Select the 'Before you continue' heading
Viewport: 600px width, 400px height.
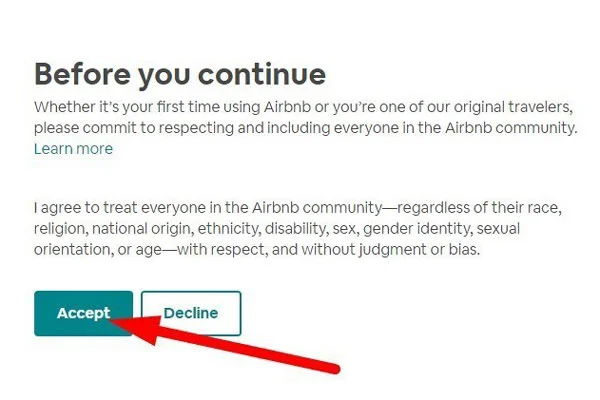(x=180, y=74)
